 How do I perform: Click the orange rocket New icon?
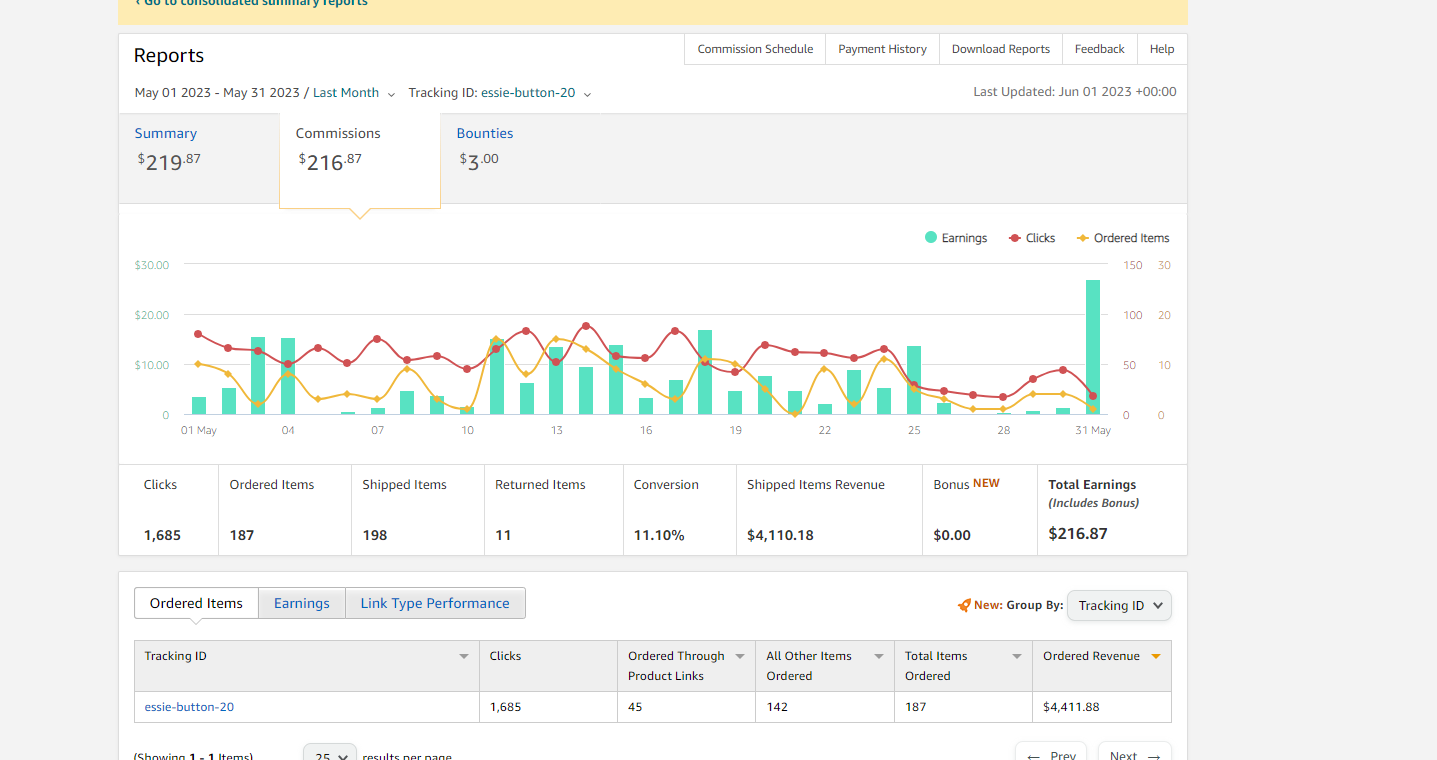[964, 605]
